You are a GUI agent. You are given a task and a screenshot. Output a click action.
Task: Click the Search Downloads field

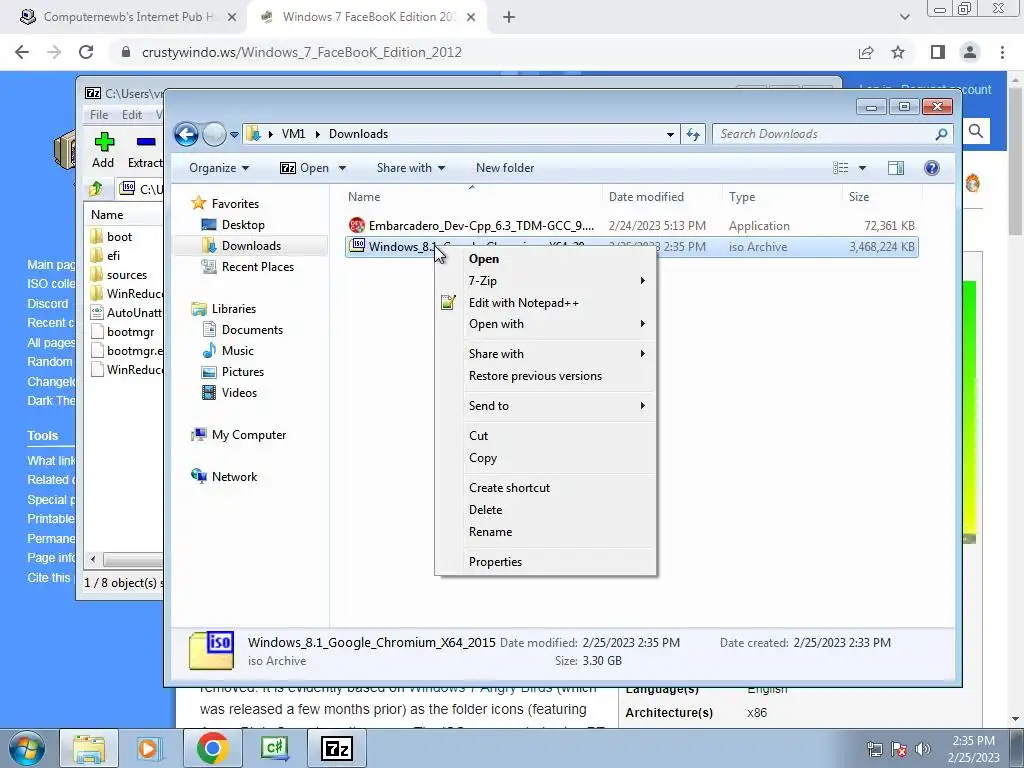[x=824, y=134]
